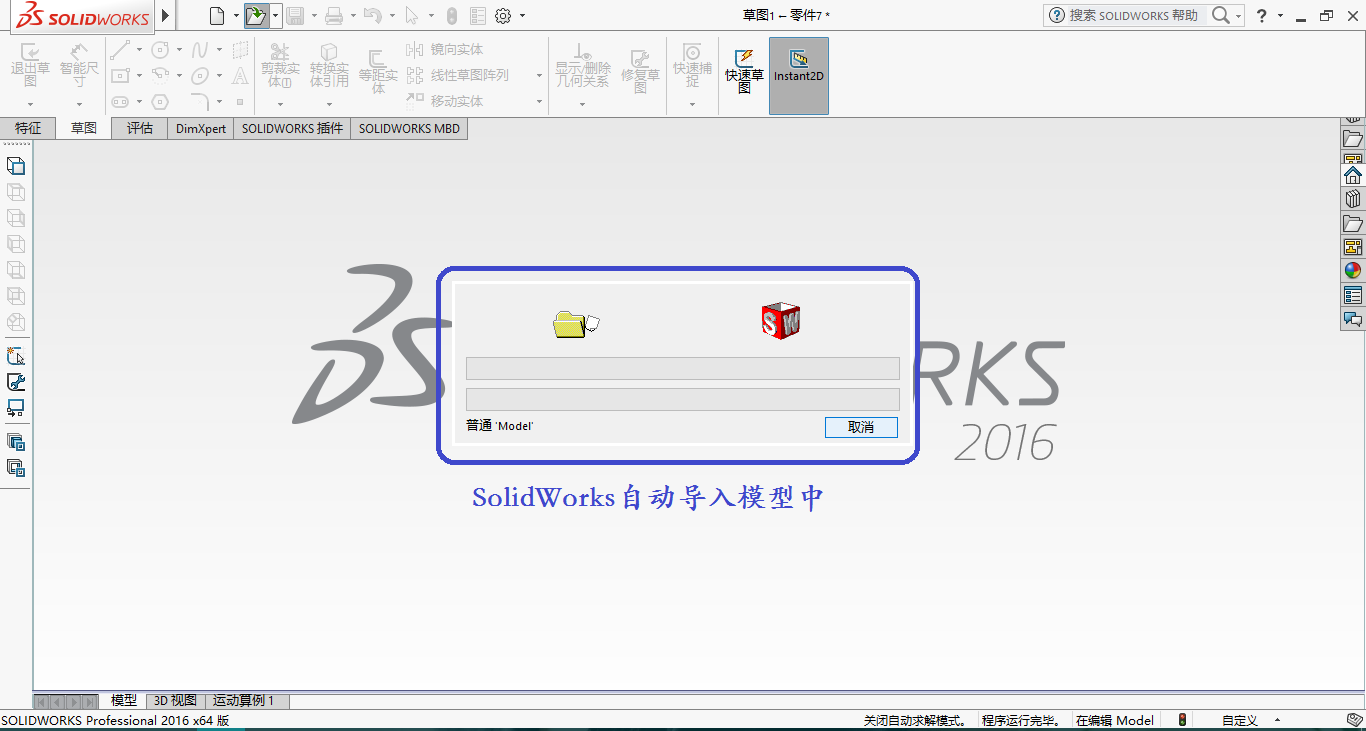
Task: Click the Rebuild traffic light icon
Action: (x=451, y=15)
